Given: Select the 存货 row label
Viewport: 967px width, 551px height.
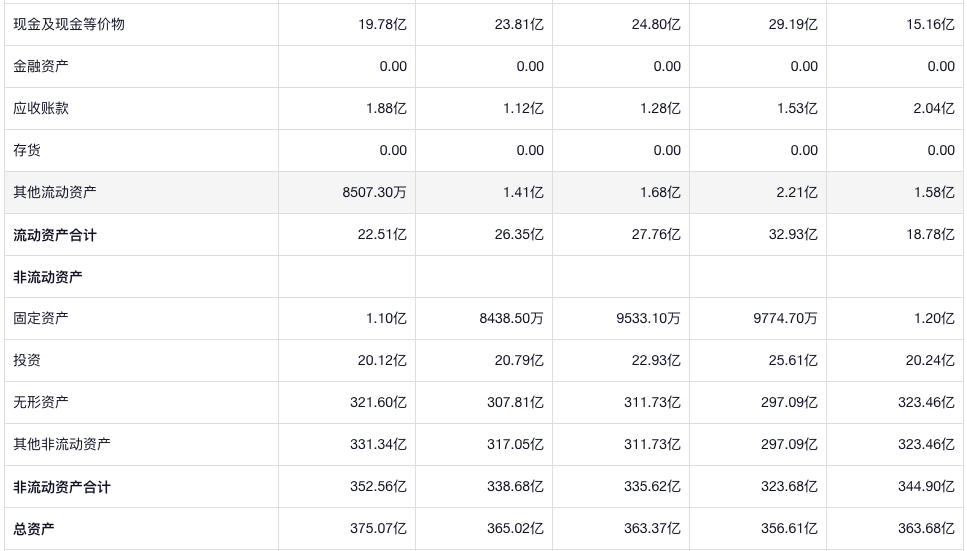Looking at the screenshot, I should click(27, 150).
